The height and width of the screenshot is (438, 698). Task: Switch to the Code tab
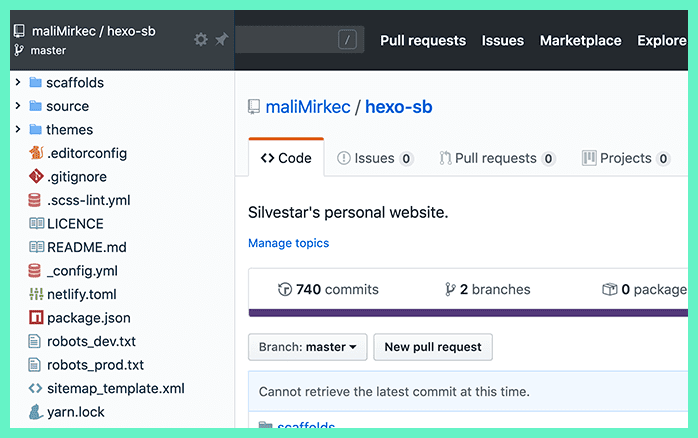pyautogui.click(x=286, y=158)
